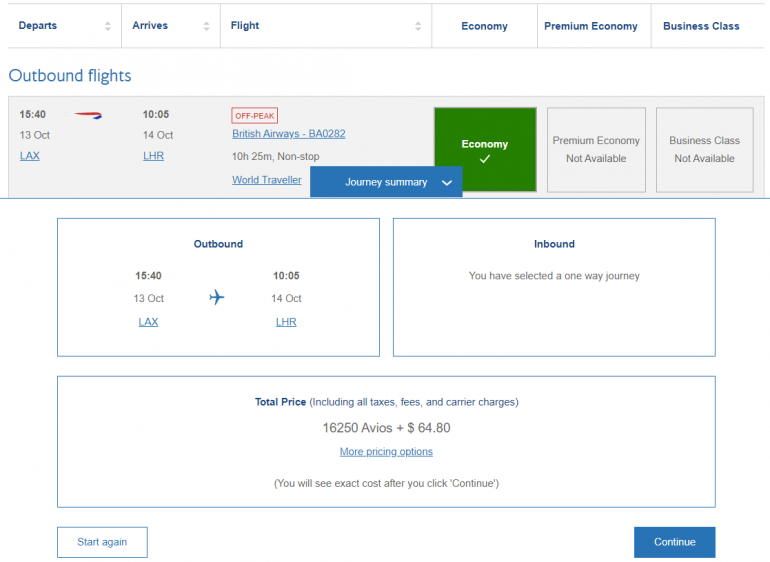The image size is (770, 562).
Task: Sort by Flight column arrows
Action: pos(416,26)
